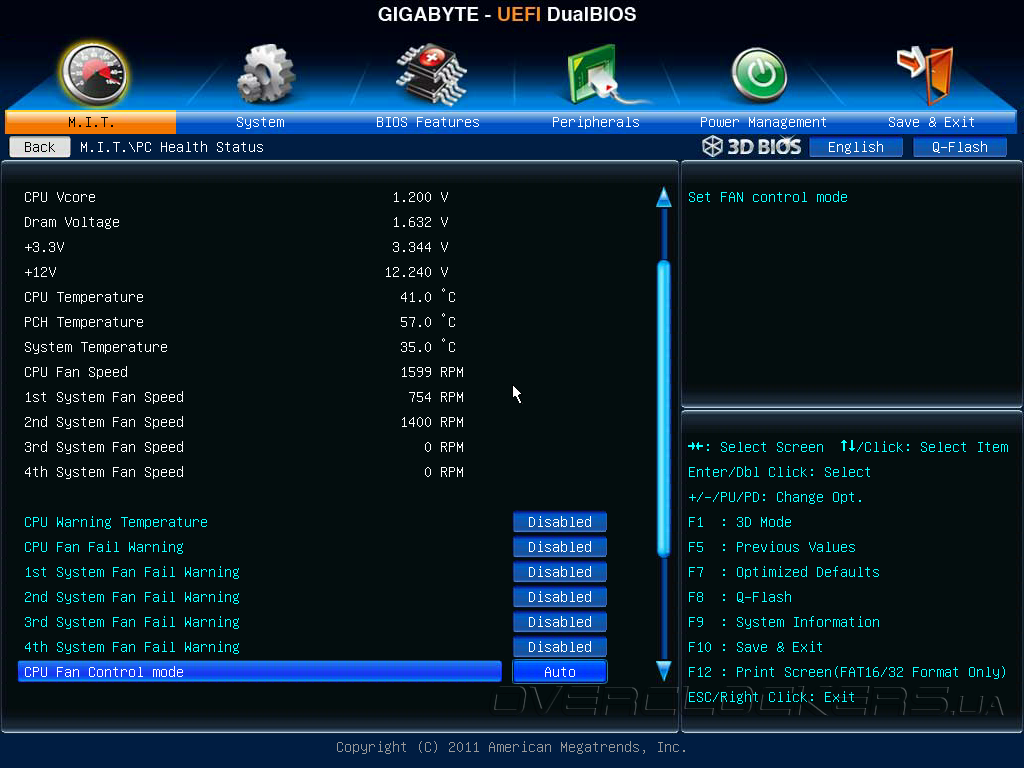Open the CPU Fan Control mode Auto option
This screenshot has height=768, width=1024.
[560, 671]
